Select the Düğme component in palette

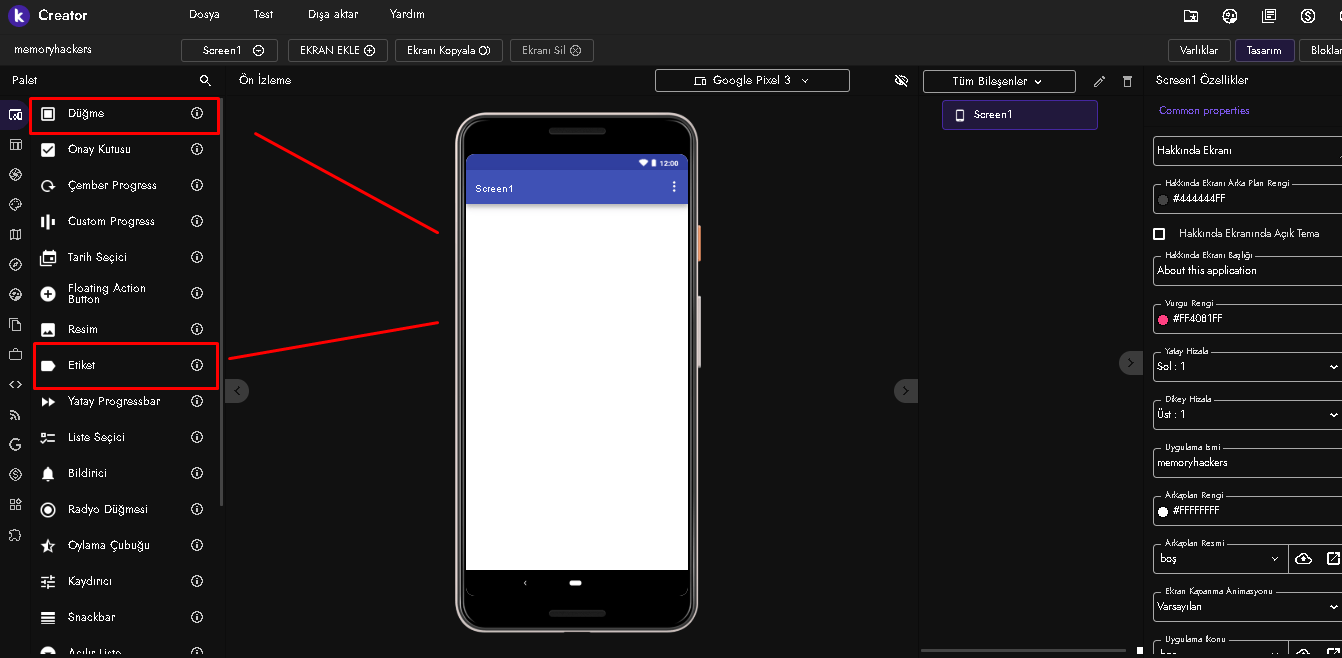(124, 114)
